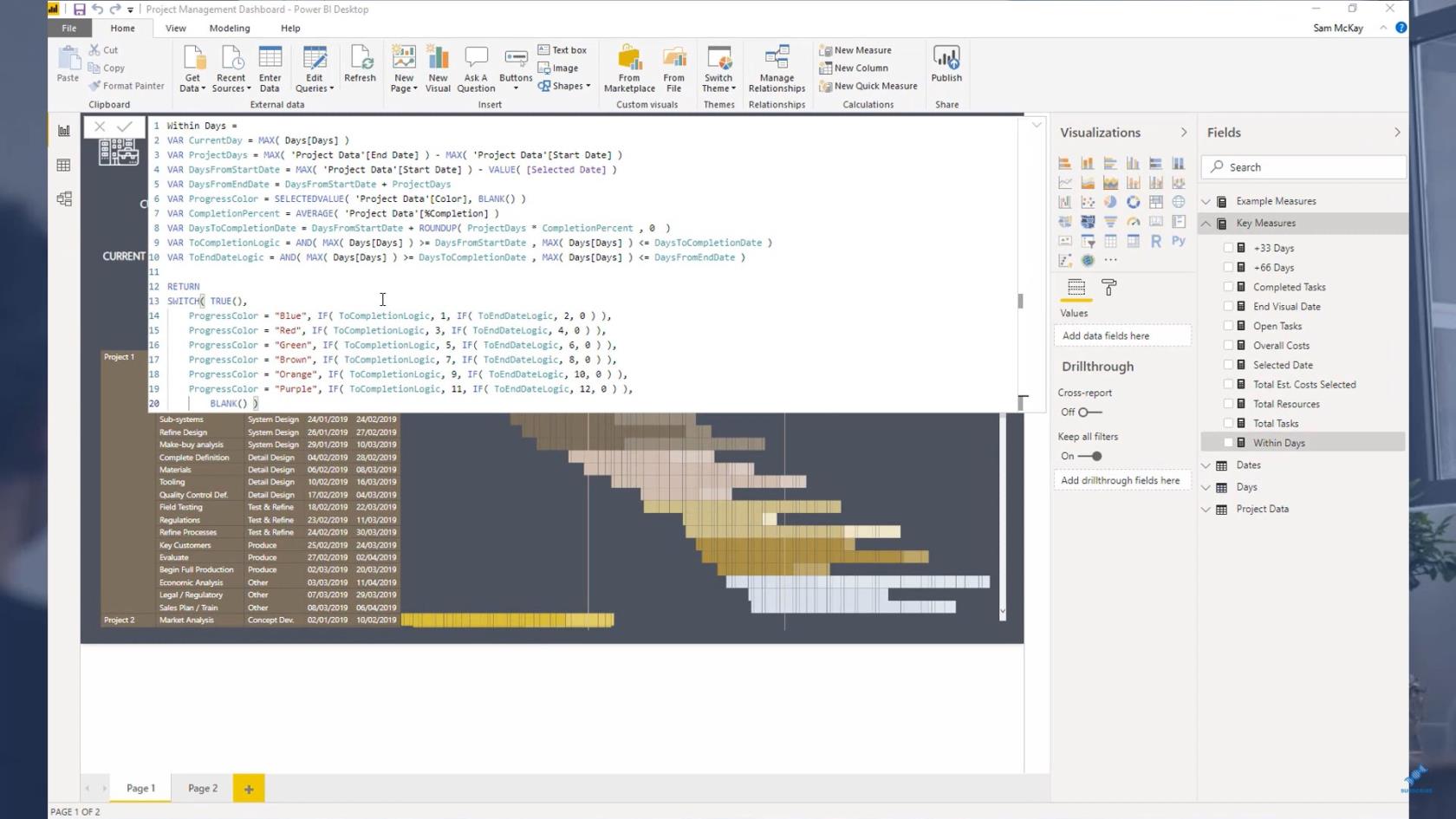Screen dimensions: 1456x819
Task: Click the formula editor vertical scrollbar thumb
Action: point(1020,301)
